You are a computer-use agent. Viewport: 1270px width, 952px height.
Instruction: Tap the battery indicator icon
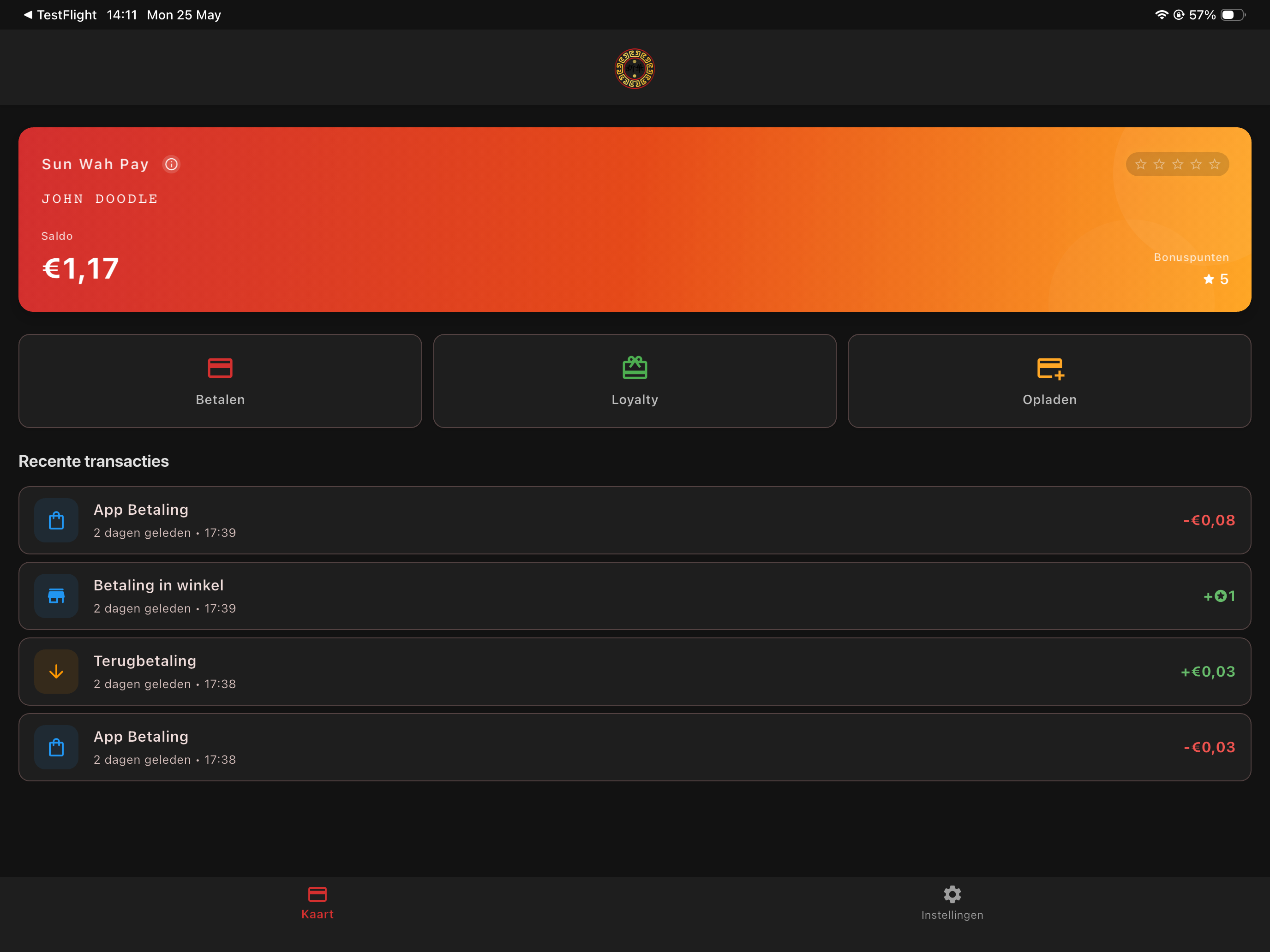(1233, 15)
